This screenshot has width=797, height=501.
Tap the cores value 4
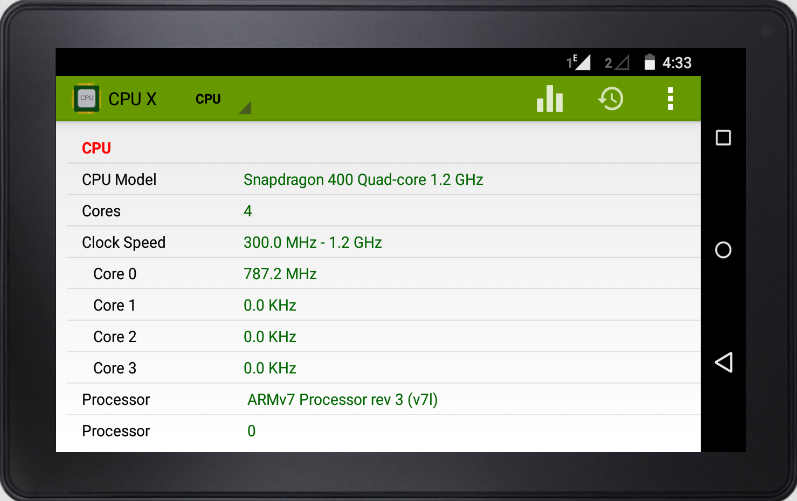coord(248,211)
